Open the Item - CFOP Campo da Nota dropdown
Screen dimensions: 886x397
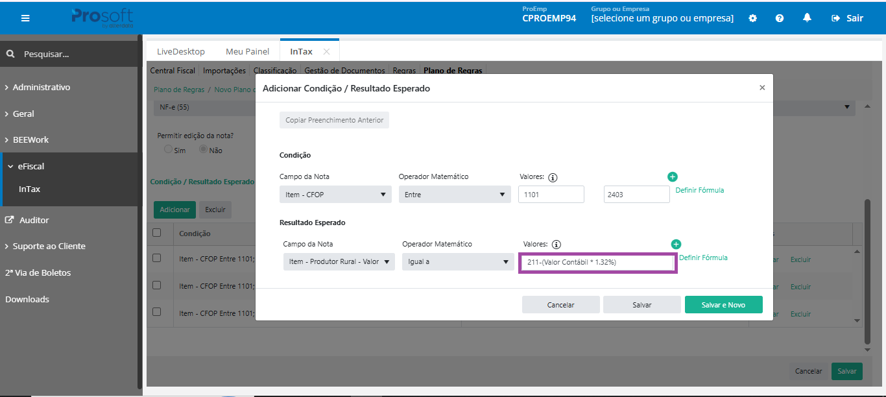pyautogui.click(x=336, y=194)
